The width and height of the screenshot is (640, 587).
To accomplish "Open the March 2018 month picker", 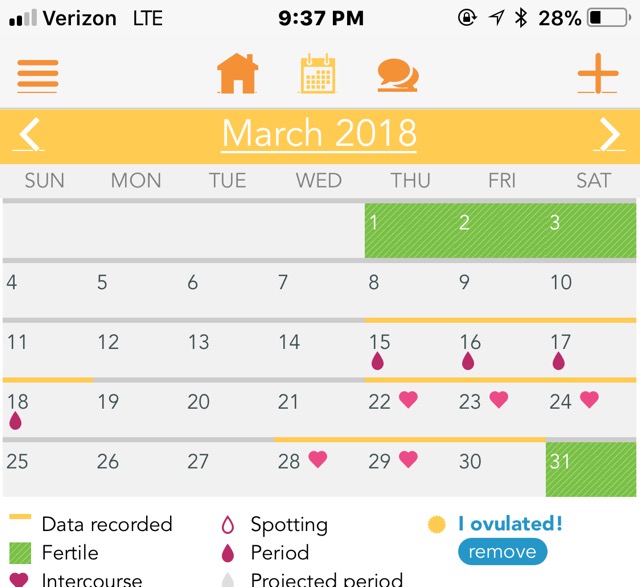I will click(319, 133).
